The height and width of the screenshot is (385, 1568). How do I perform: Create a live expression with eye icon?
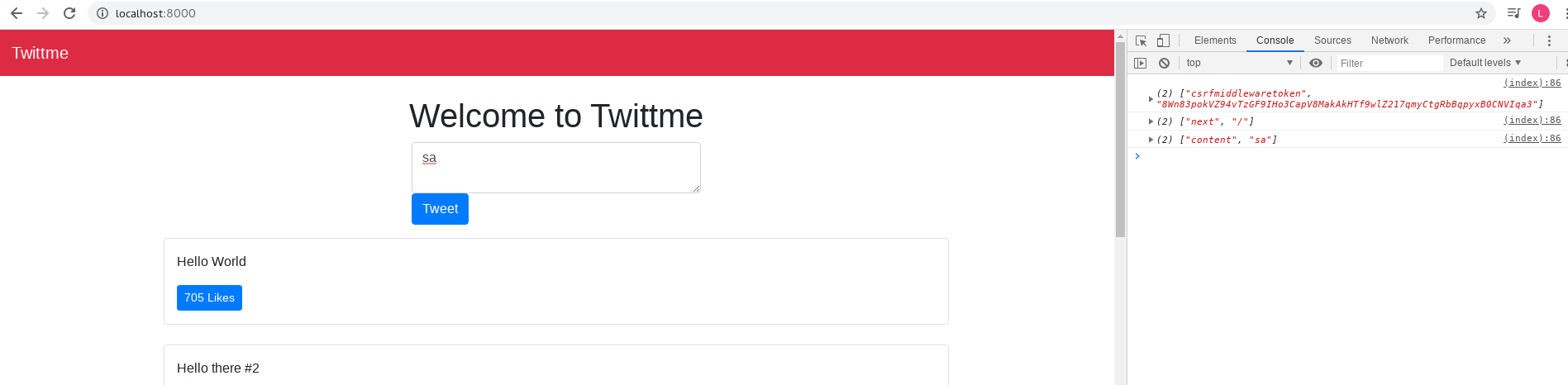(x=1316, y=63)
